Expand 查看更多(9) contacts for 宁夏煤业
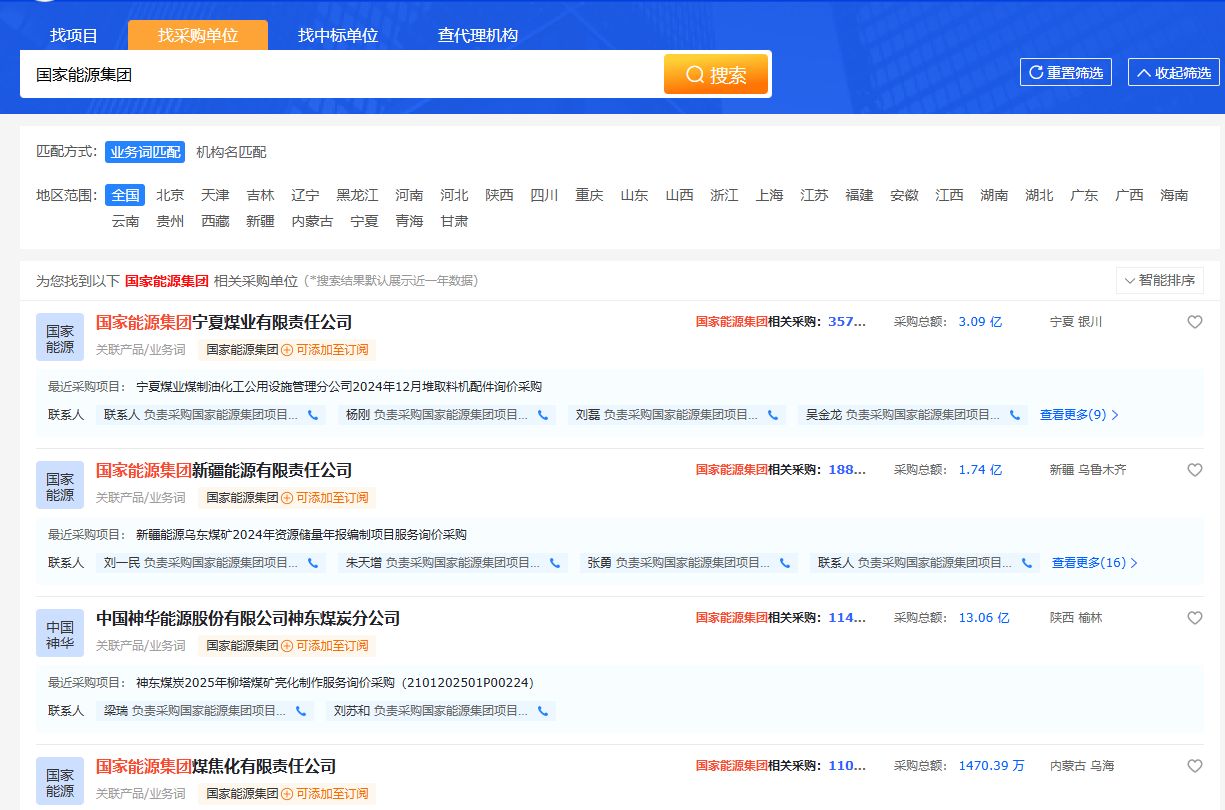 click(1079, 415)
